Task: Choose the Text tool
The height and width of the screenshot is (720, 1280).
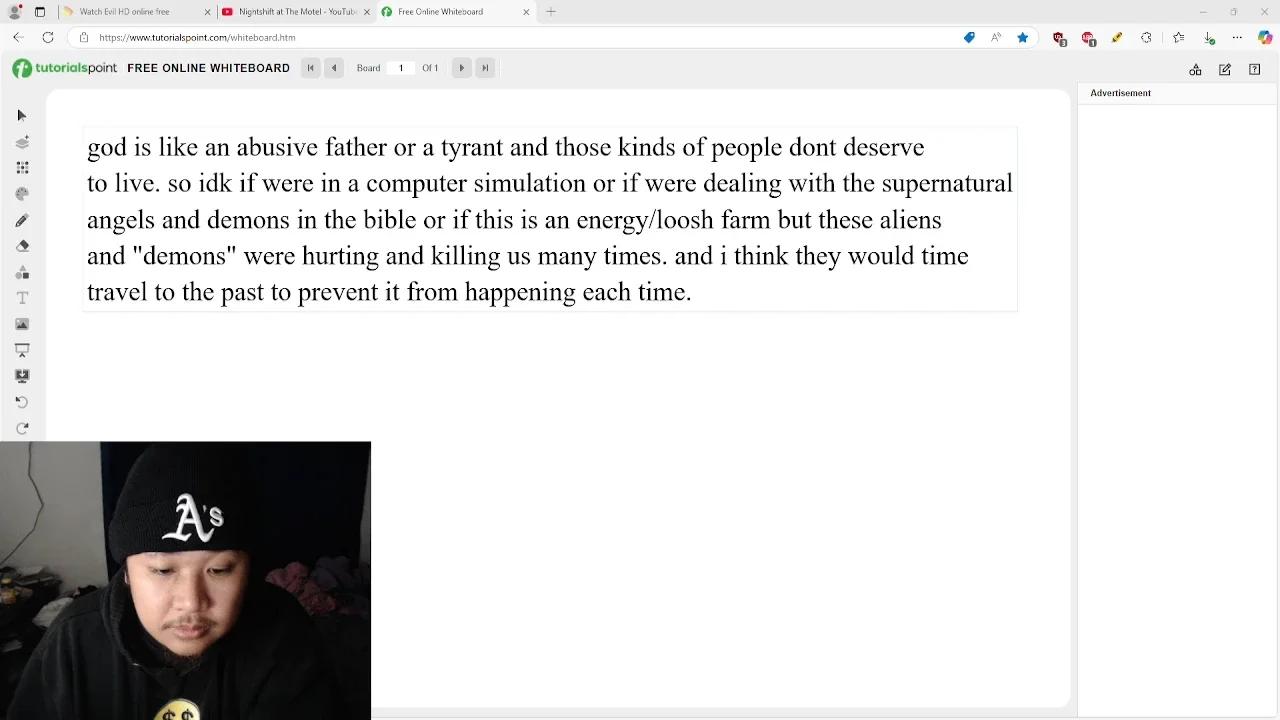Action: pos(22,298)
